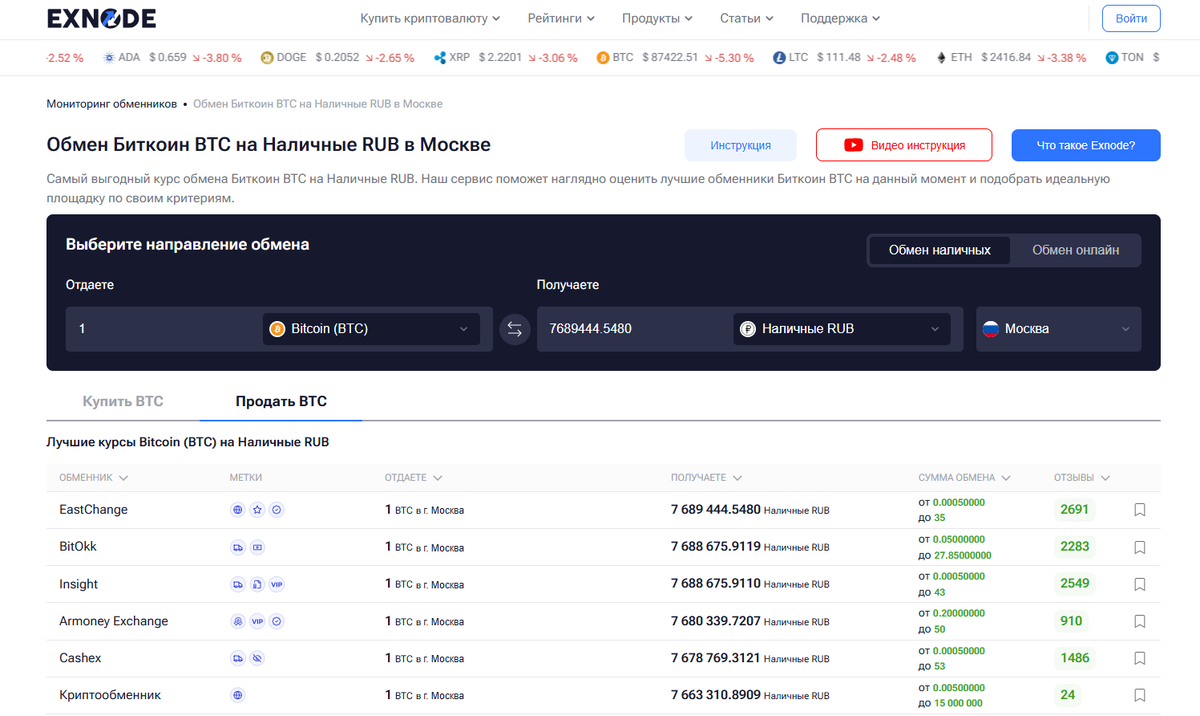Image resolution: width=1200 pixels, height=716 pixels.
Task: Click the currency swap icon between exchange fields
Action: (x=515, y=328)
